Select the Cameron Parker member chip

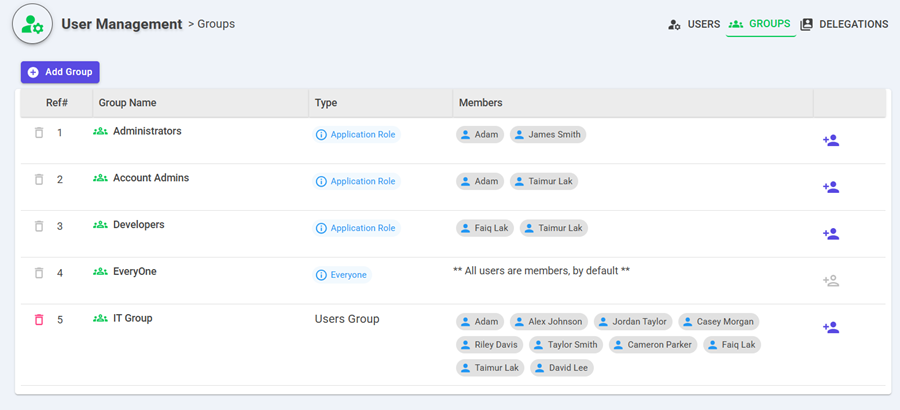pyautogui.click(x=652, y=345)
